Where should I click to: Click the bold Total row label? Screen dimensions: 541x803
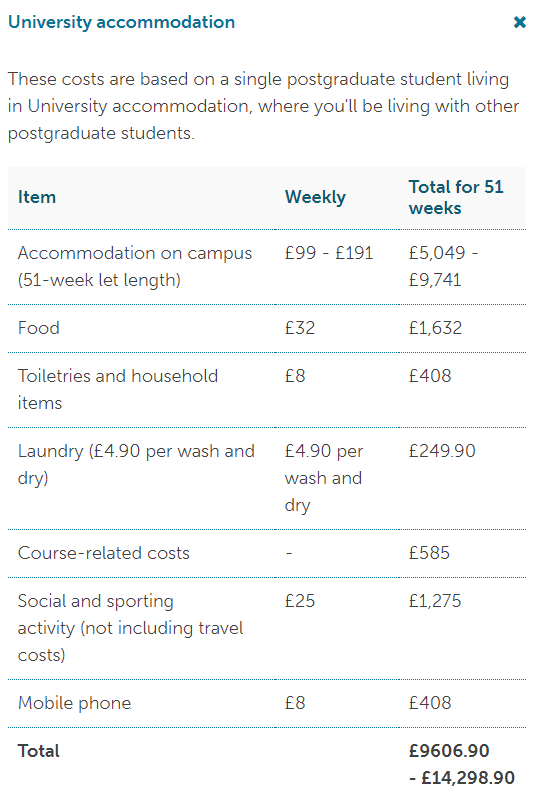click(x=39, y=751)
